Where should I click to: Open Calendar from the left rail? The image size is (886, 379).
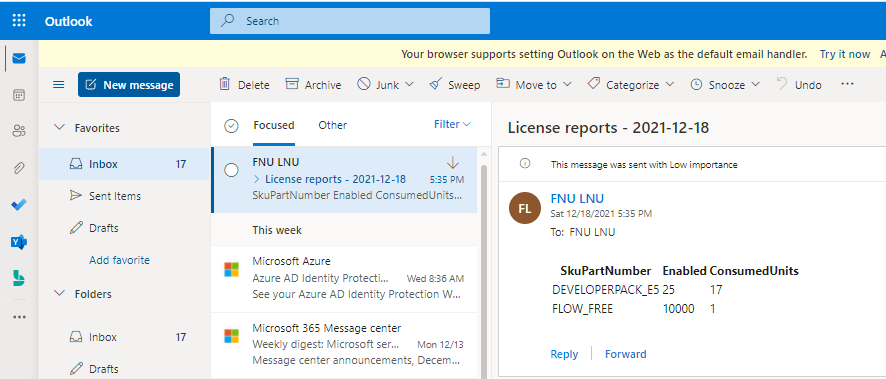[x=19, y=95]
